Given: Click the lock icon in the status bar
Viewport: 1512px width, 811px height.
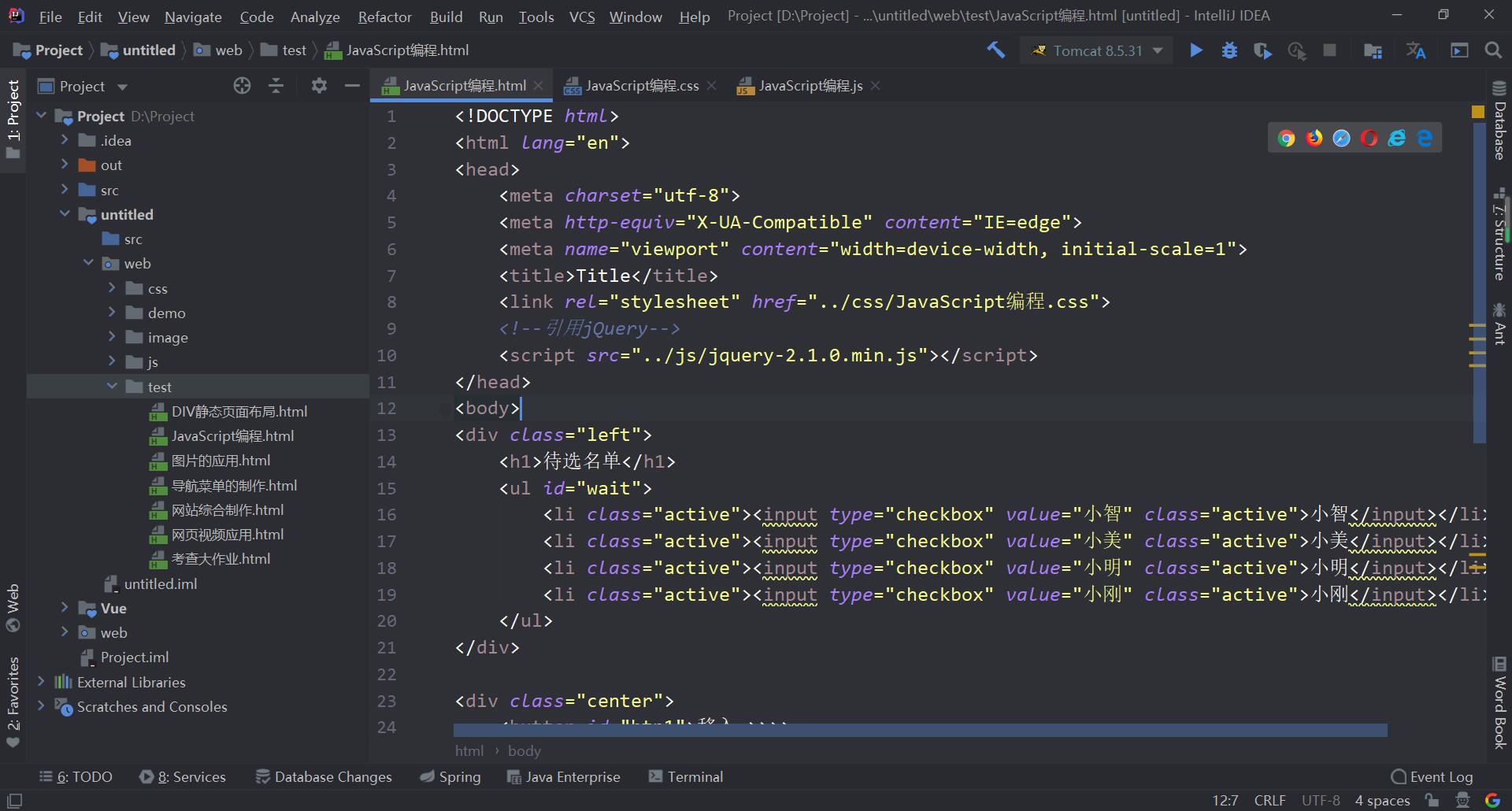Looking at the screenshot, I should coord(1432,800).
